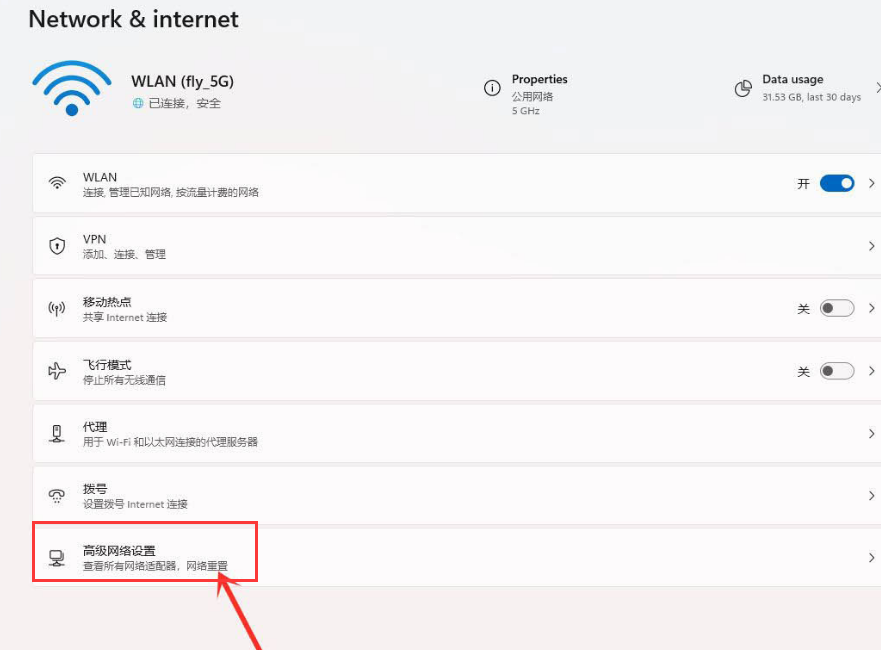Expand the 代理 settings chevron

point(870,432)
